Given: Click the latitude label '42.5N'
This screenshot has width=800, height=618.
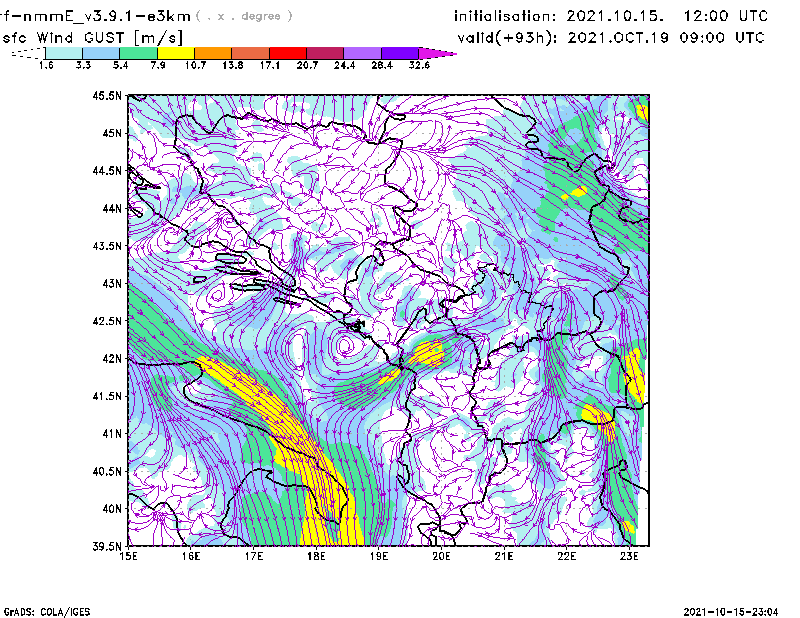Looking at the screenshot, I should click(107, 321).
